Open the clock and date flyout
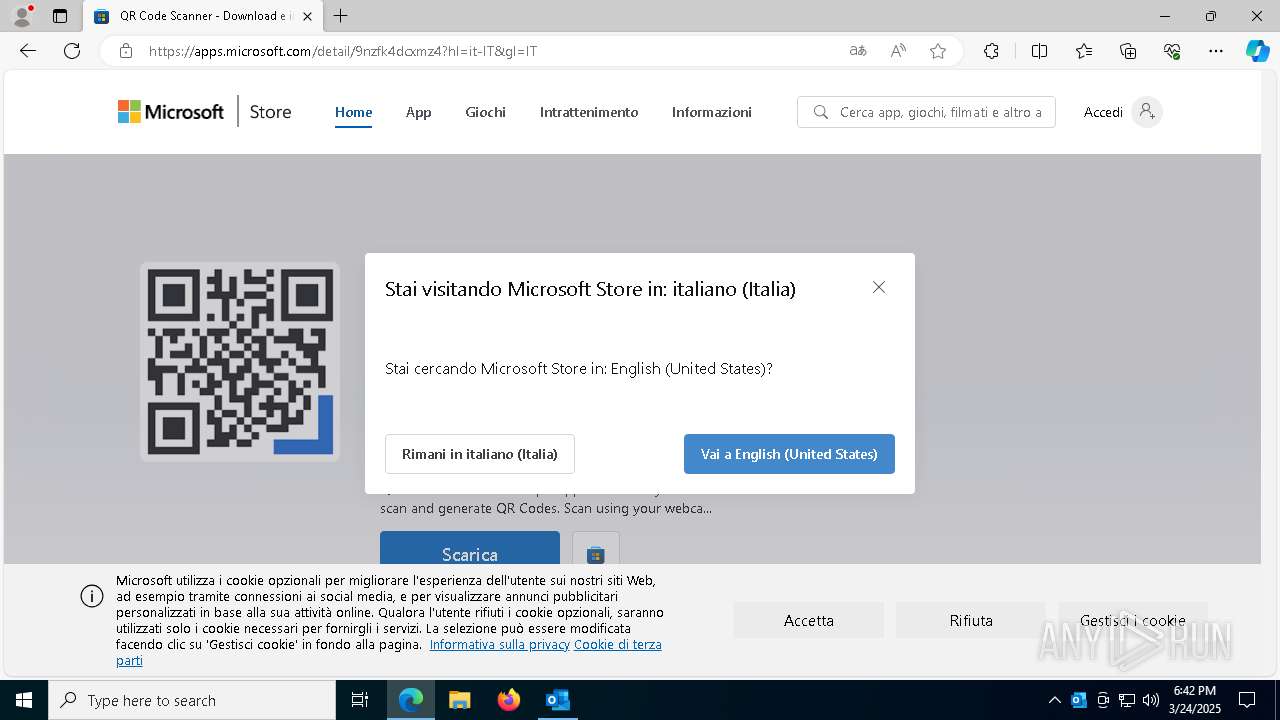 [1195, 700]
